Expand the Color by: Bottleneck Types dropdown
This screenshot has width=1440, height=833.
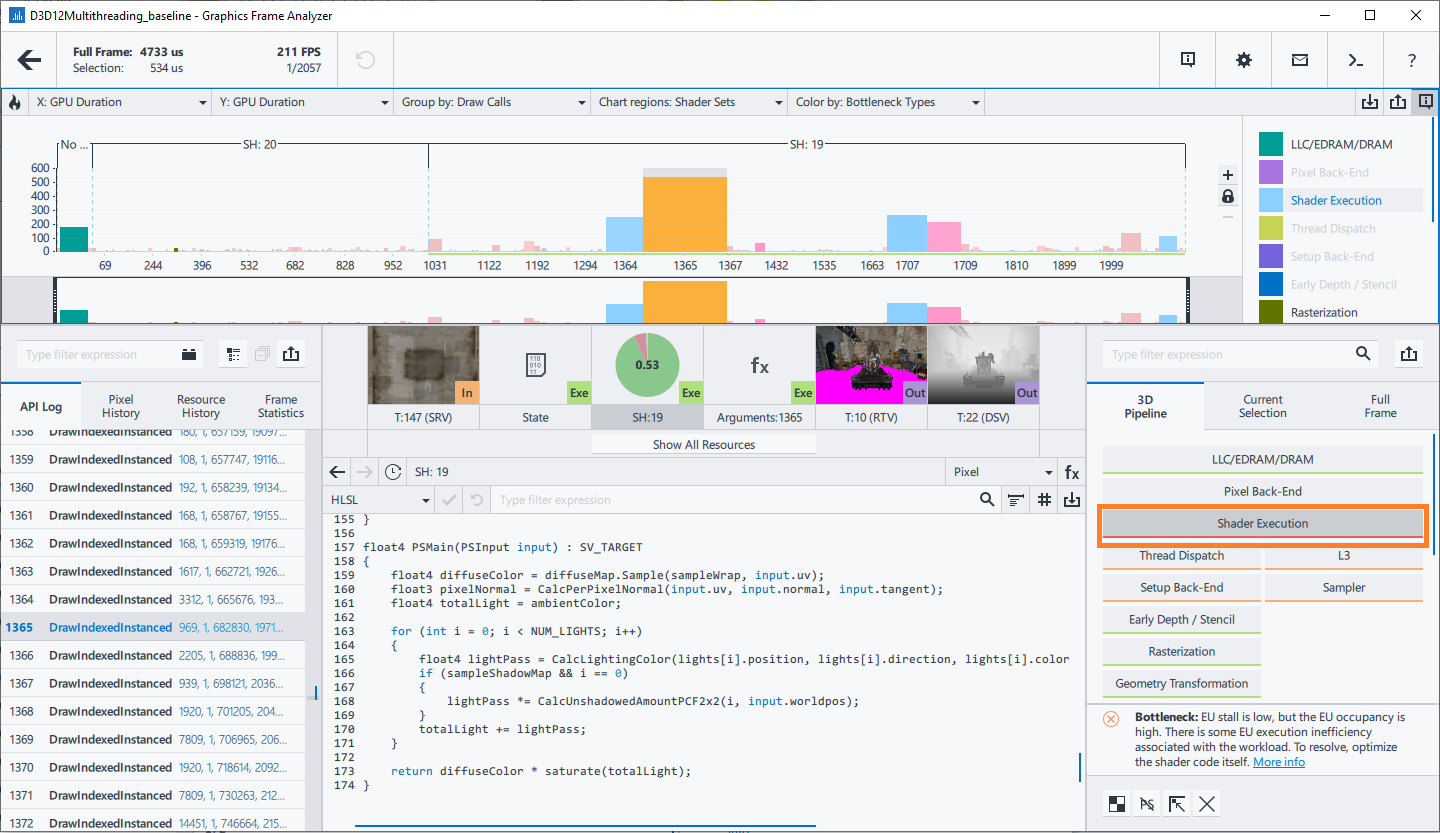[x=887, y=102]
